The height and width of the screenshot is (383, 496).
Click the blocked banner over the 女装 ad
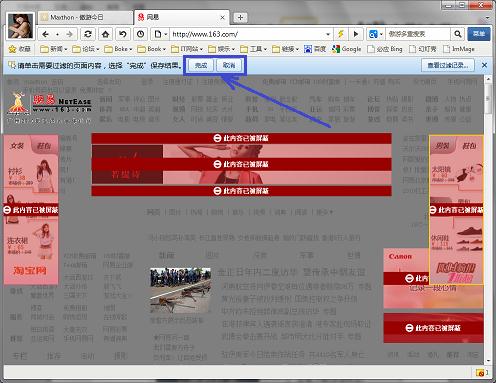pyautogui.click(x=31, y=210)
